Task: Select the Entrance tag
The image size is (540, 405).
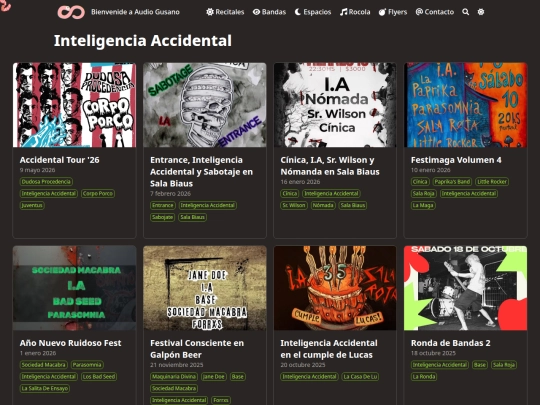Action: (x=163, y=205)
